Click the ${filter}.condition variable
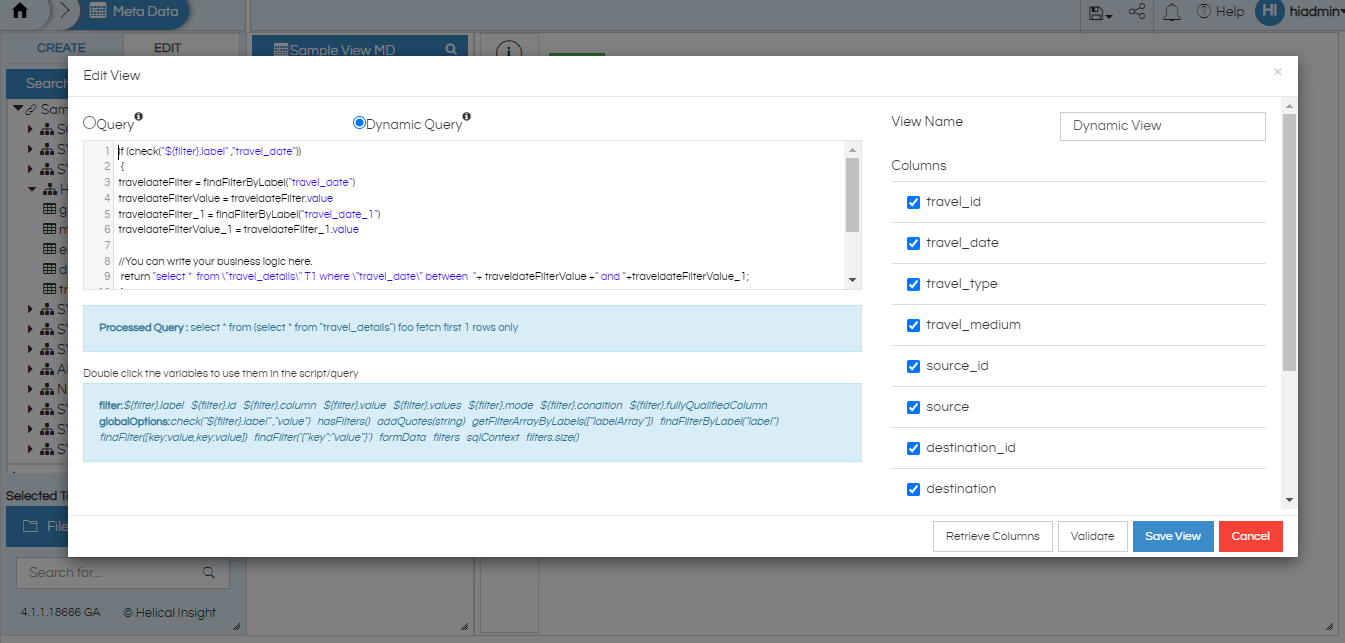1345x643 pixels. pyautogui.click(x=582, y=405)
